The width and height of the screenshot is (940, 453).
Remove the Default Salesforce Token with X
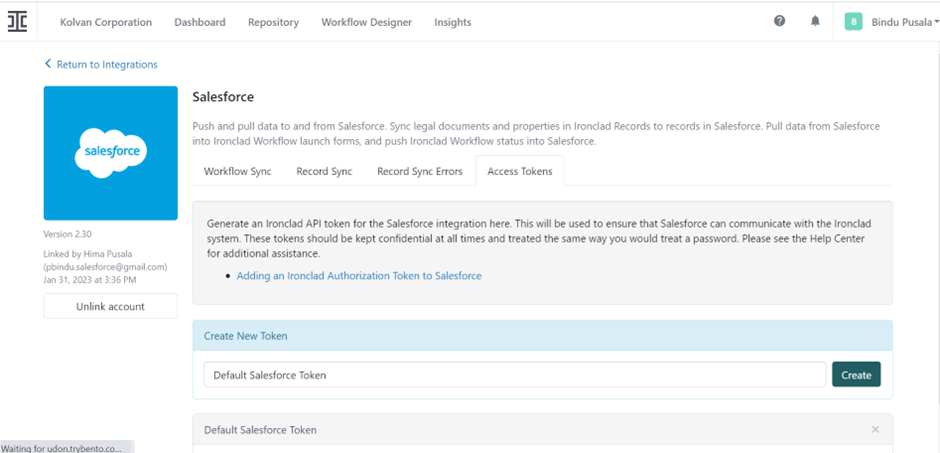click(875, 430)
